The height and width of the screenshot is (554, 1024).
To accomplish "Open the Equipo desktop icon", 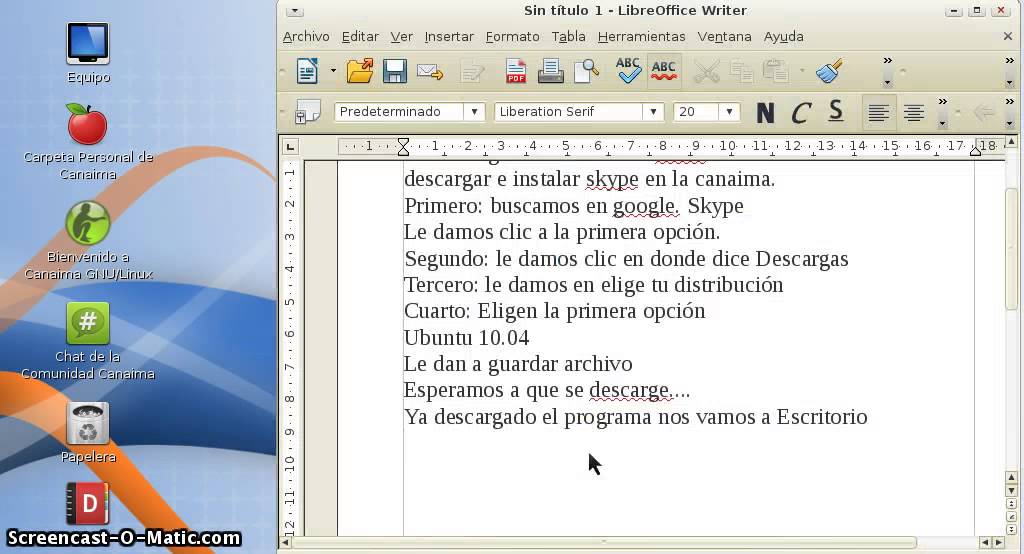I will coord(88,53).
